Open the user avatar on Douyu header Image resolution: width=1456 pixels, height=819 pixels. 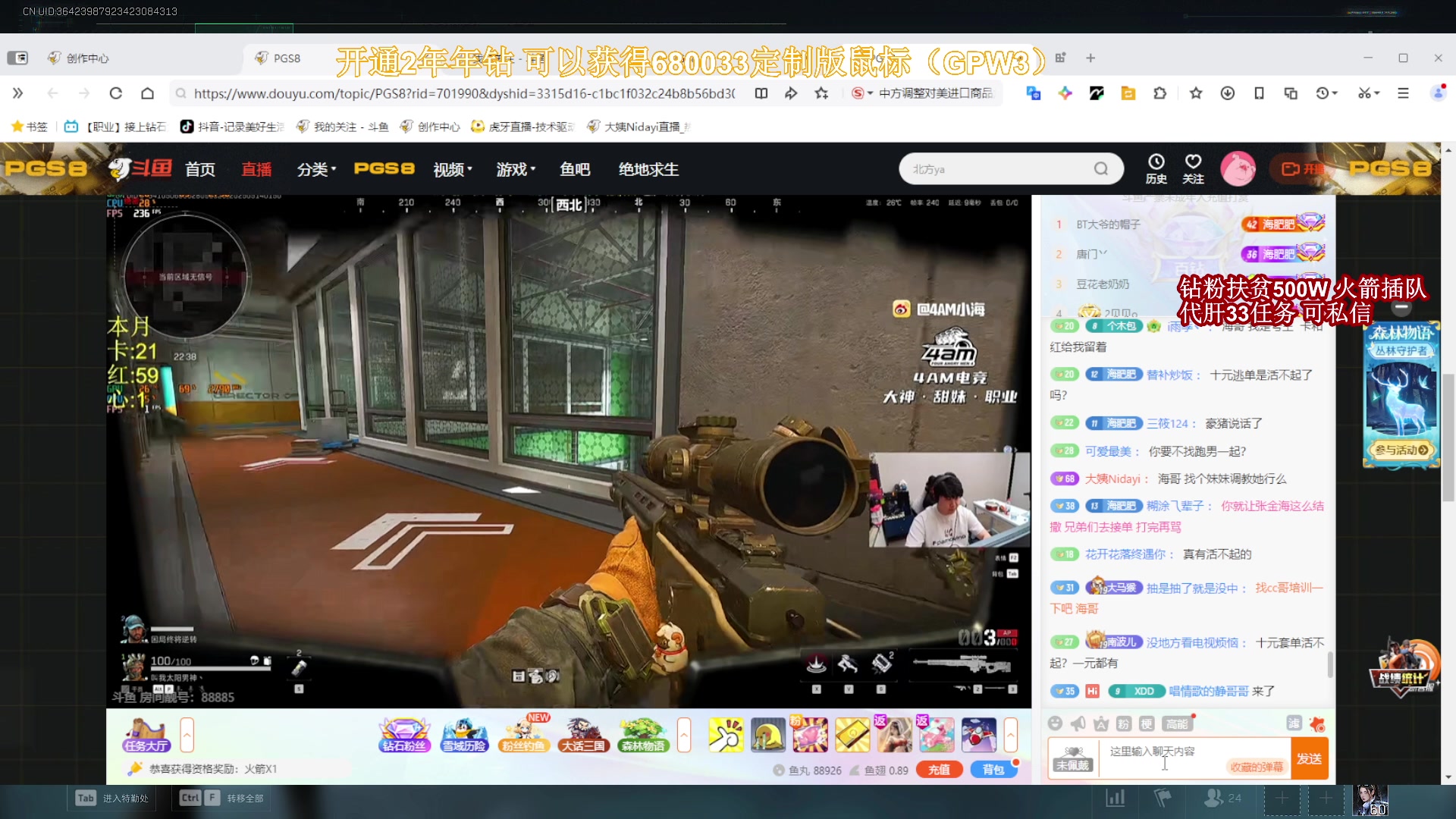tap(1238, 168)
